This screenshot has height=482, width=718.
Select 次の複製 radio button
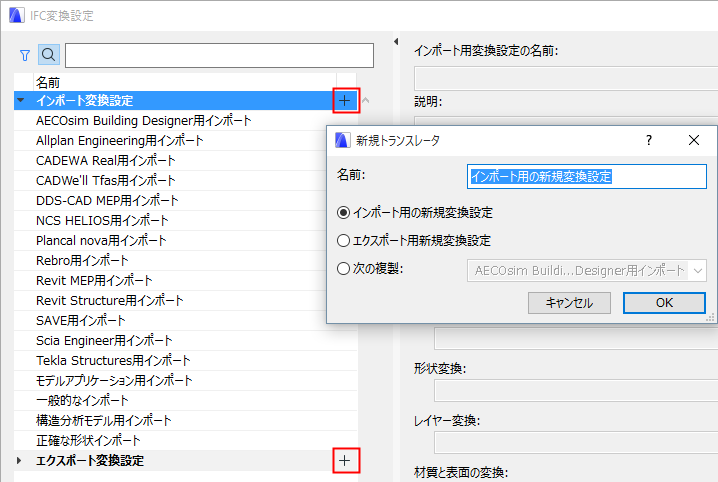(x=343, y=268)
